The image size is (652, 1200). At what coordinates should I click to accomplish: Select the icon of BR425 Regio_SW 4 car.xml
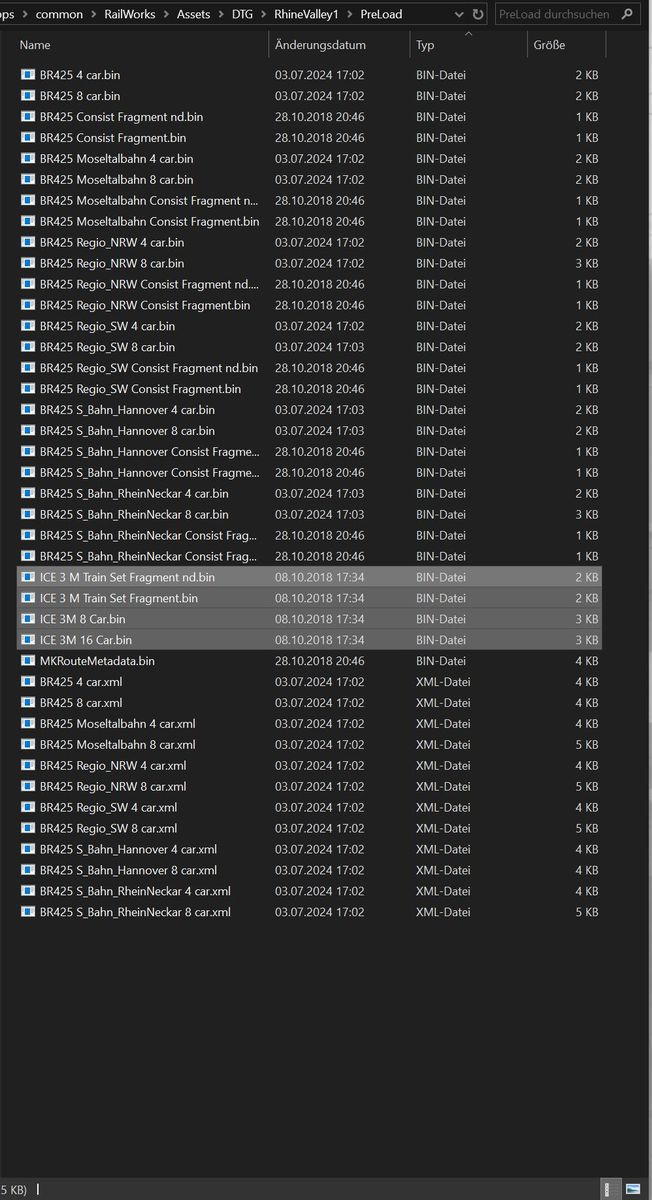pyautogui.click(x=28, y=807)
